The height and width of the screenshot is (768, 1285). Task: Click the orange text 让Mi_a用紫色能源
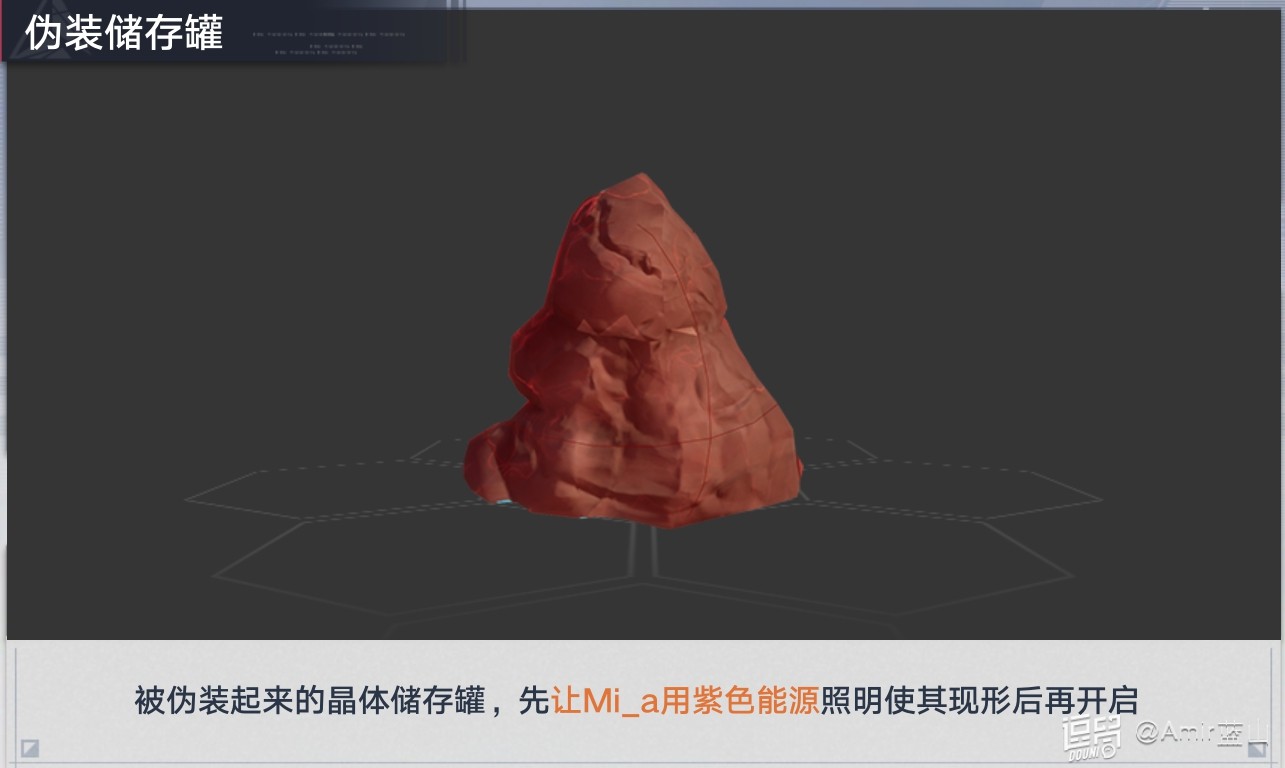685,701
